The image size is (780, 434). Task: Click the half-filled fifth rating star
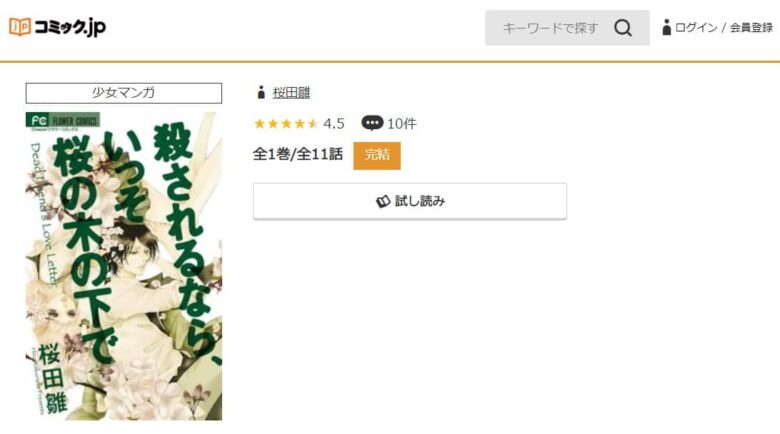point(313,123)
